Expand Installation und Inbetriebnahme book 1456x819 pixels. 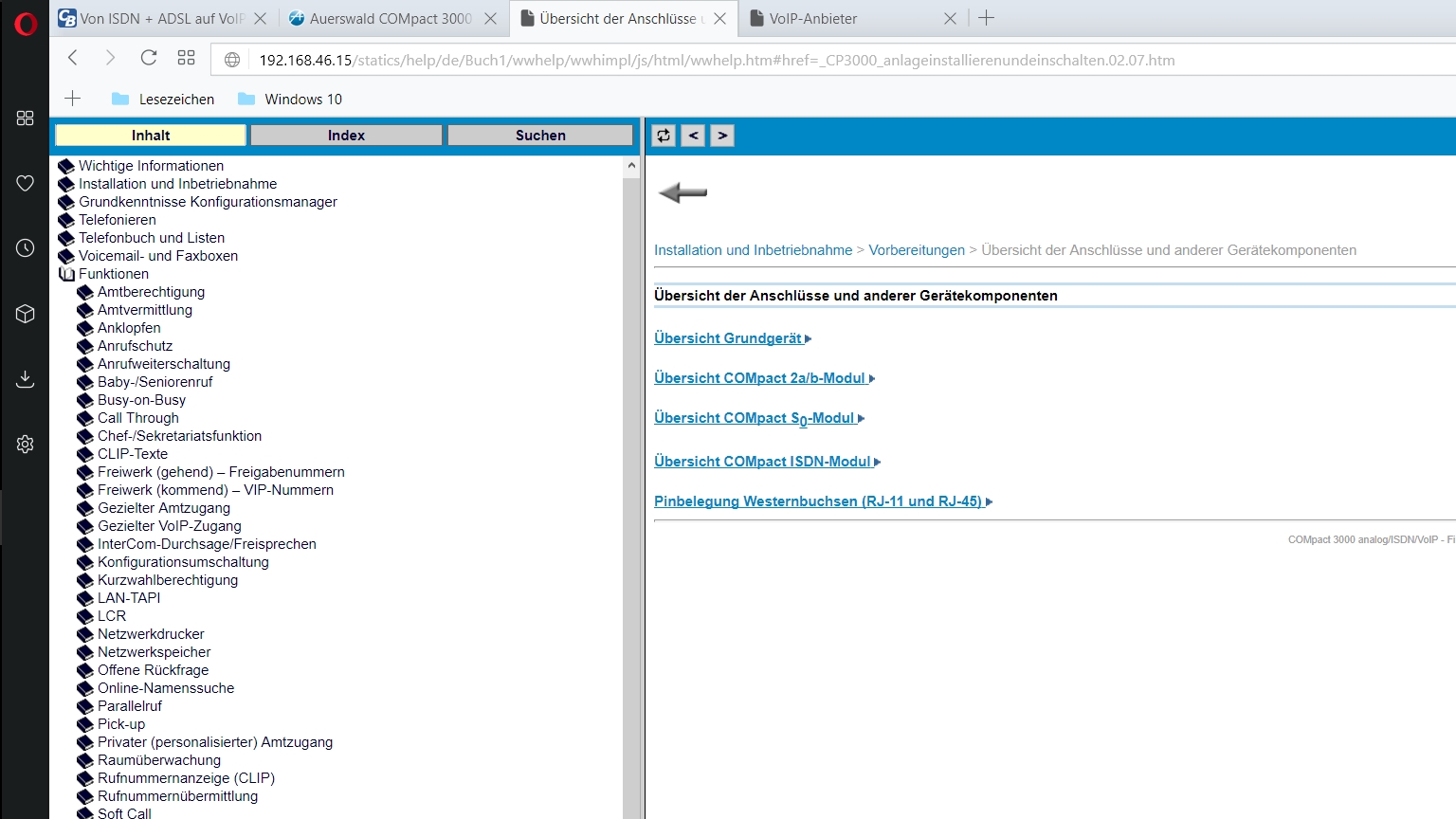(66, 184)
